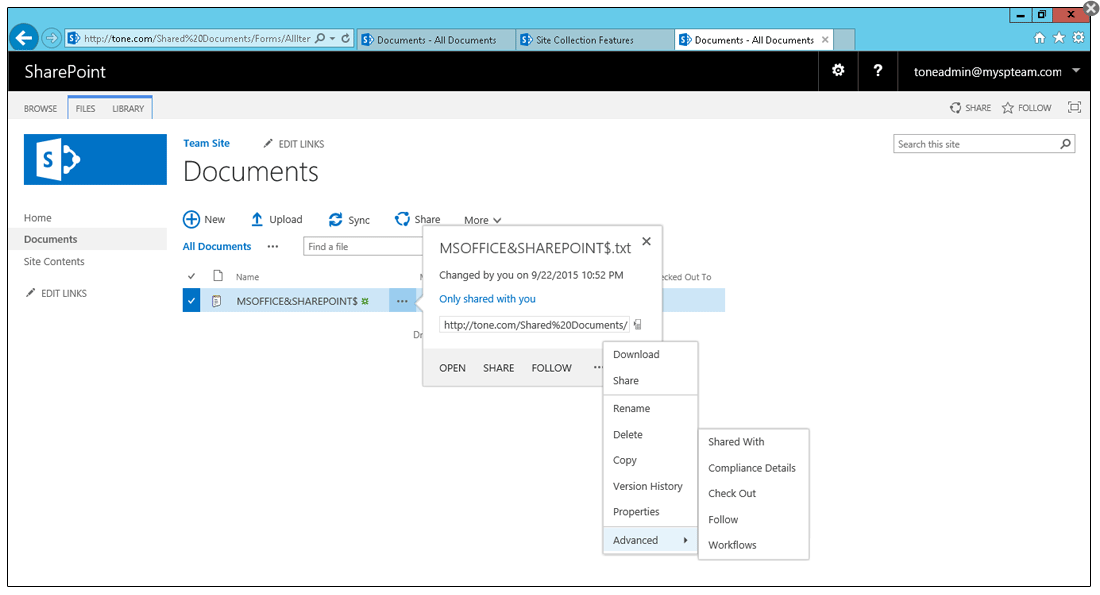Click the Sync library icon
This screenshot has height=595, width=1100.
point(335,220)
